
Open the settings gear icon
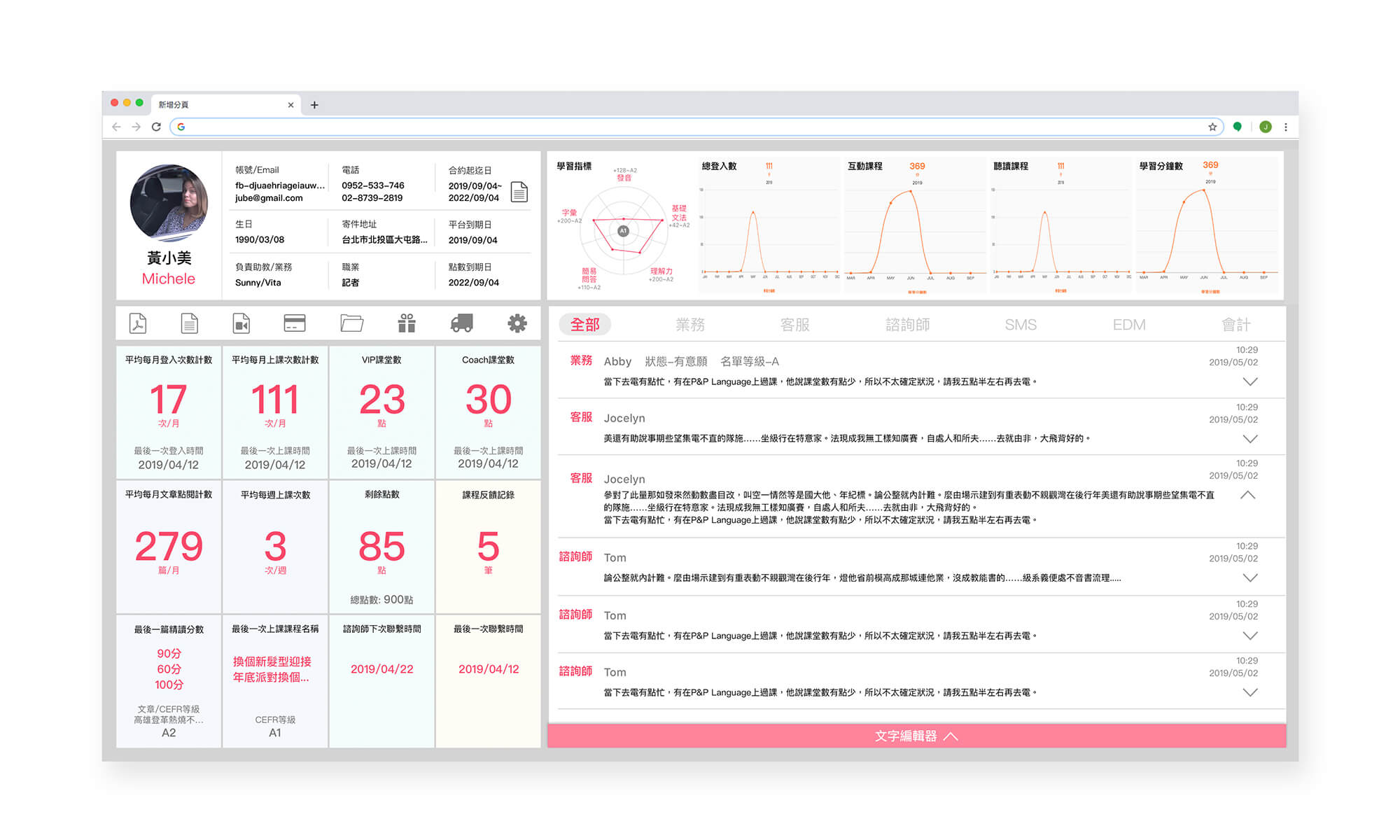[x=517, y=323]
